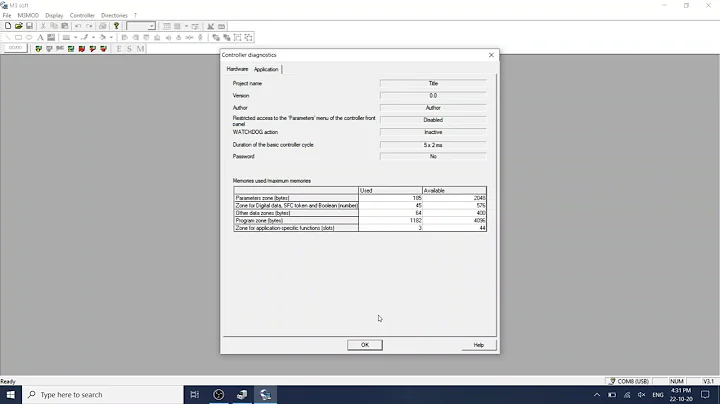Select the Line drawing tool
Image resolution: width=720 pixels, height=404 pixels.
(8, 38)
